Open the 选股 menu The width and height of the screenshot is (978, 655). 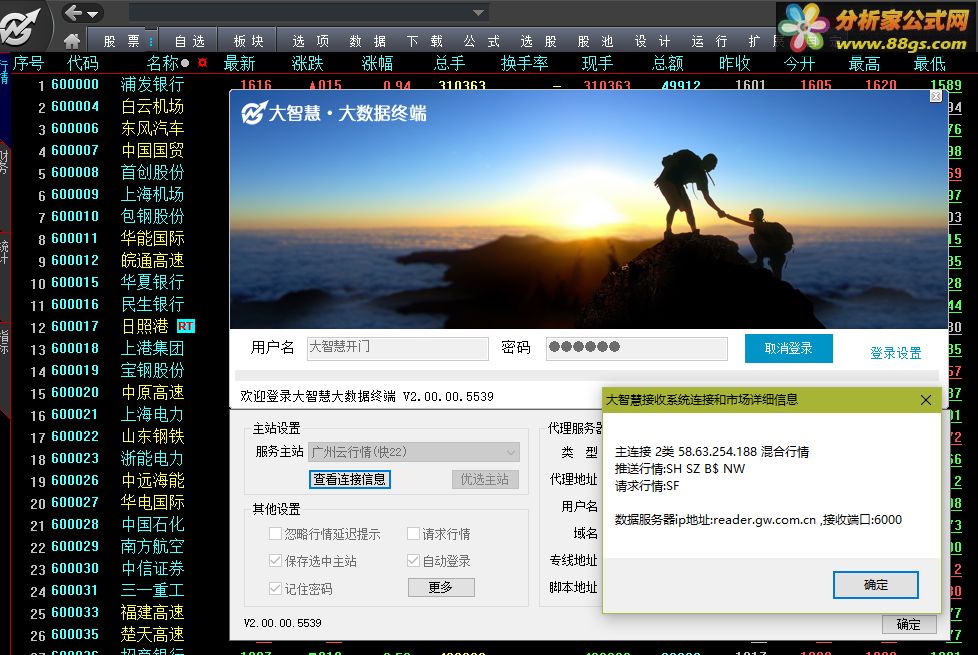(538, 41)
